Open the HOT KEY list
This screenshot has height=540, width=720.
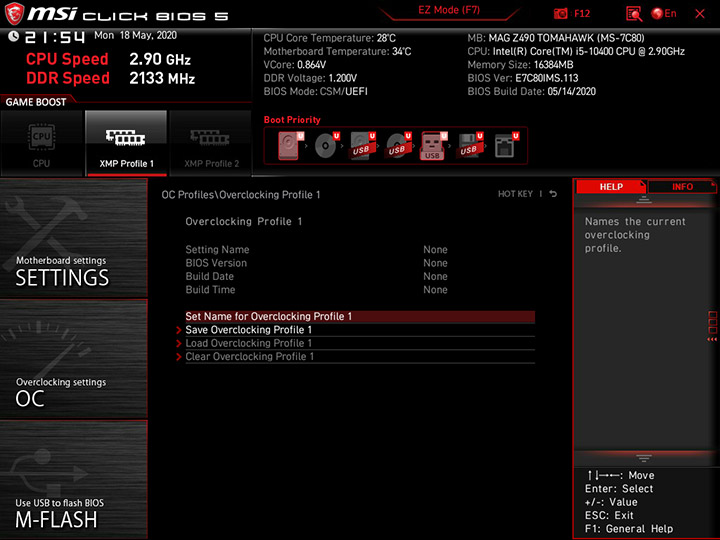tap(515, 194)
